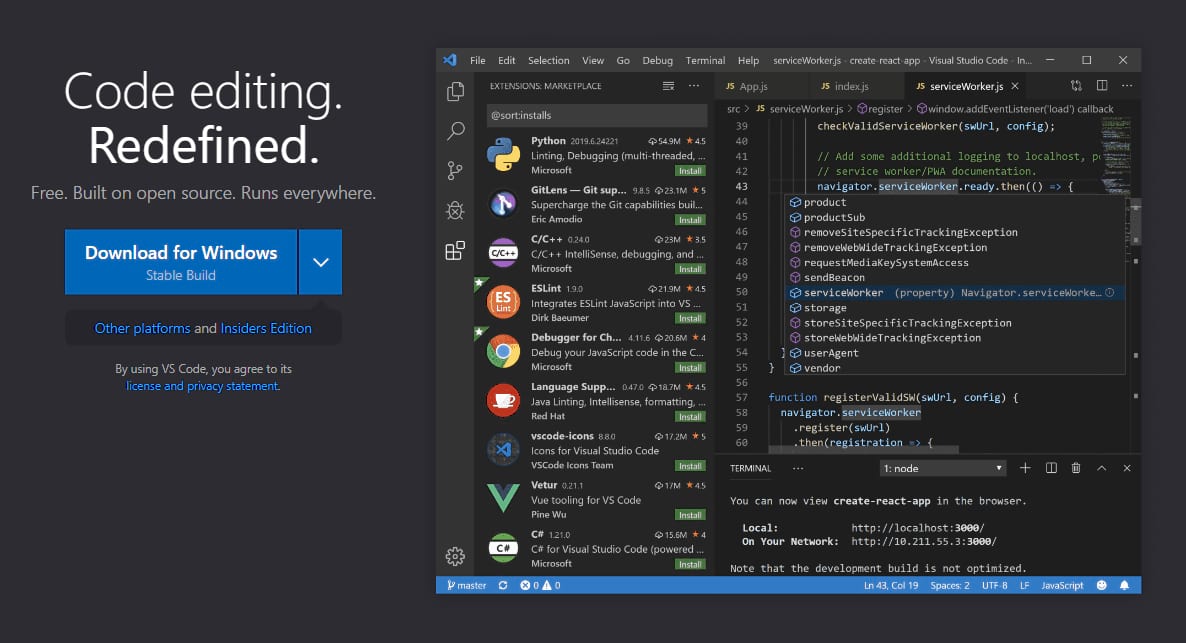Open the Debug view icon
Image resolution: width=1186 pixels, height=643 pixels.
point(455,210)
